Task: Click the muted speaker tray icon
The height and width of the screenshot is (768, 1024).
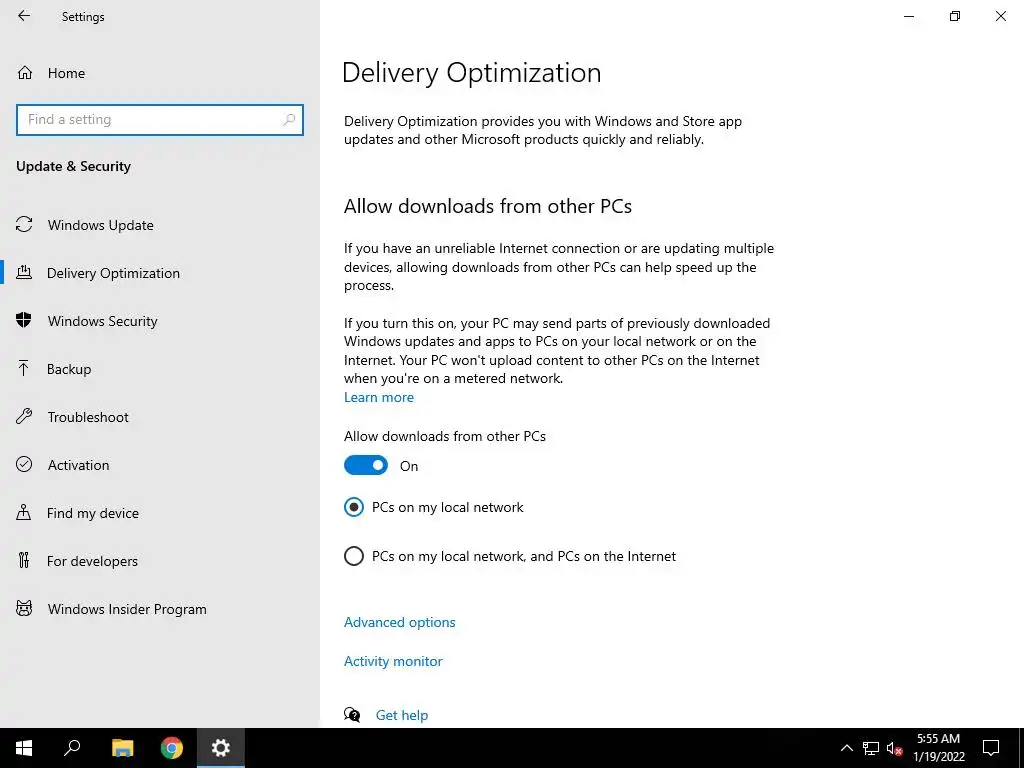Action: point(895,748)
